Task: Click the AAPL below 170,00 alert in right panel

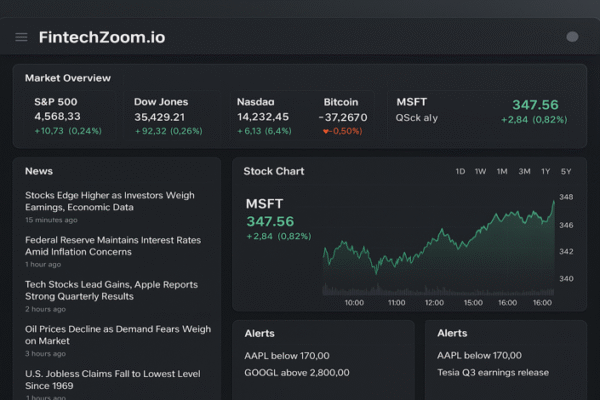Action: tap(479, 356)
